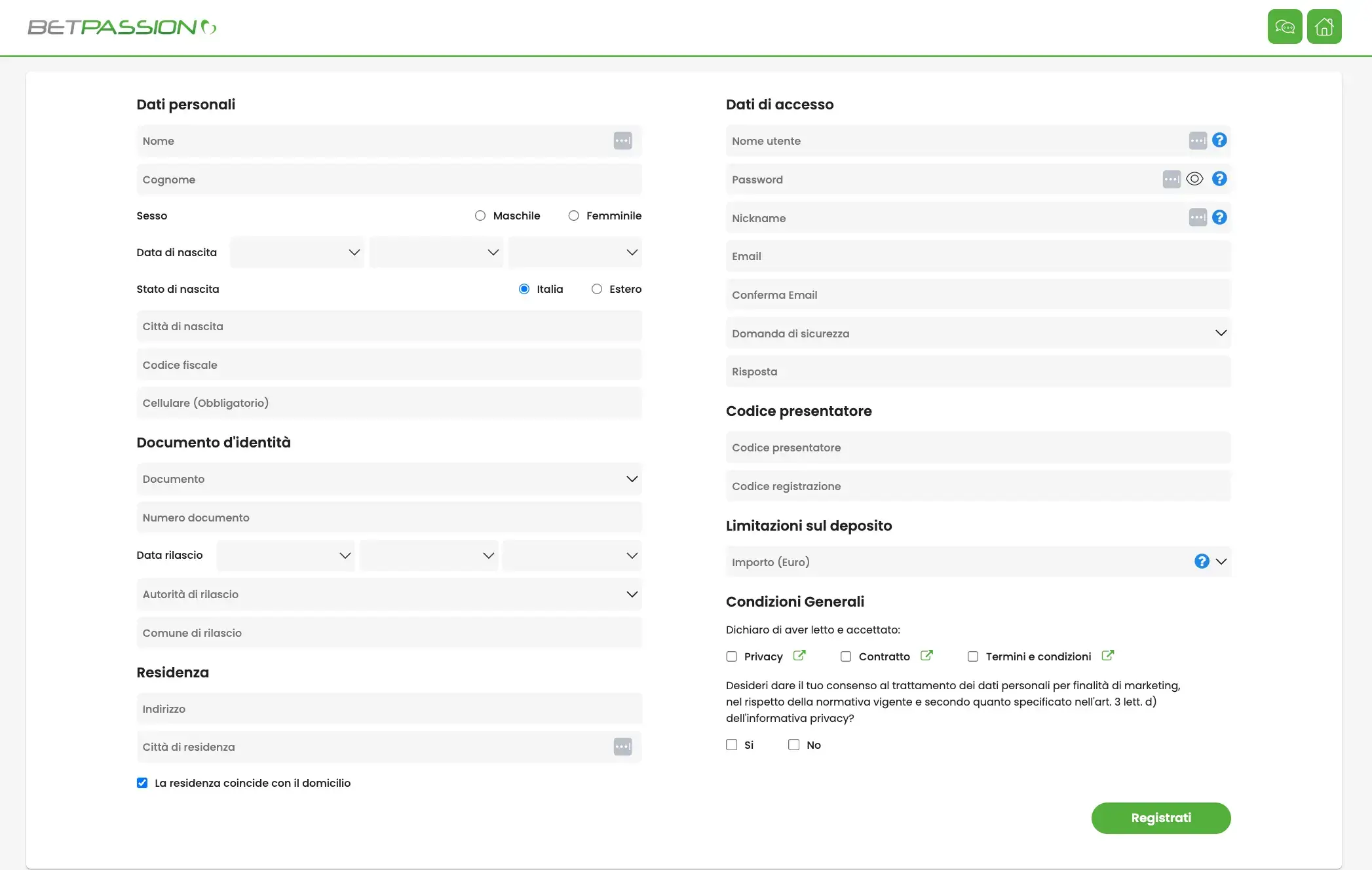Open third Data rilascio dropdown
1372x870 pixels.
coord(573,556)
